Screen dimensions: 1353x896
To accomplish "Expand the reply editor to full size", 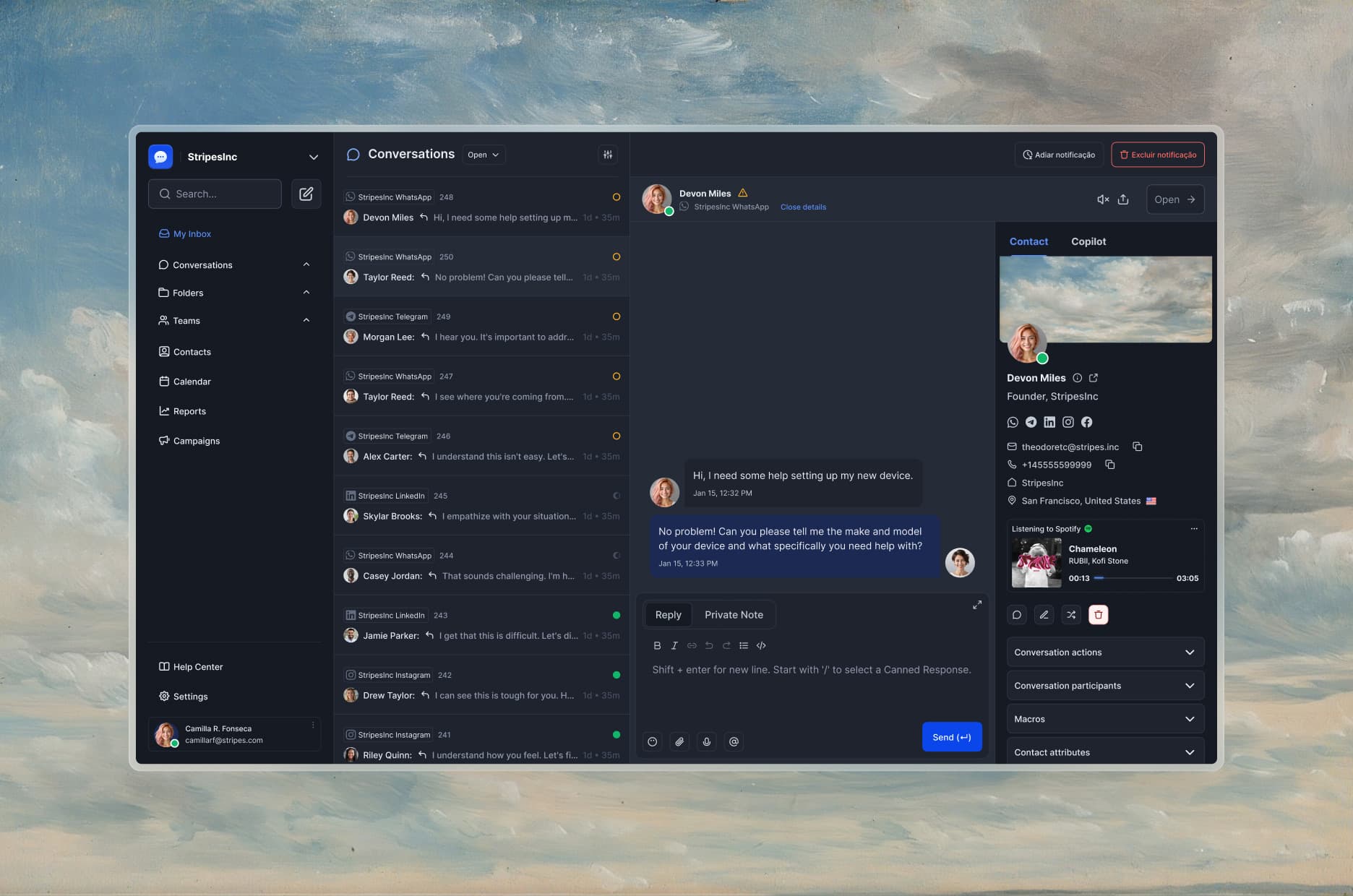I will click(x=977, y=605).
